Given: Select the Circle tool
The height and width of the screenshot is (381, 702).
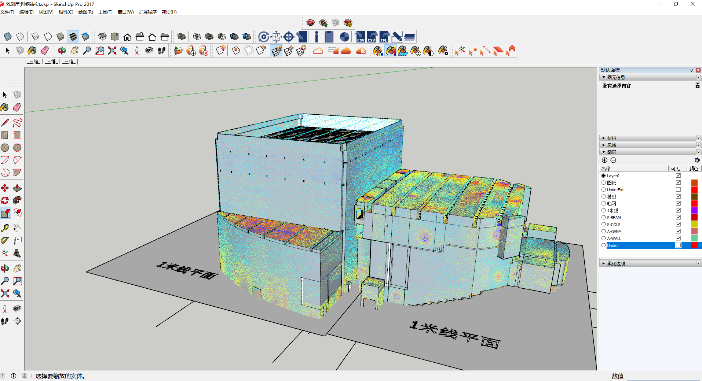Looking at the screenshot, I should (x=5, y=148).
